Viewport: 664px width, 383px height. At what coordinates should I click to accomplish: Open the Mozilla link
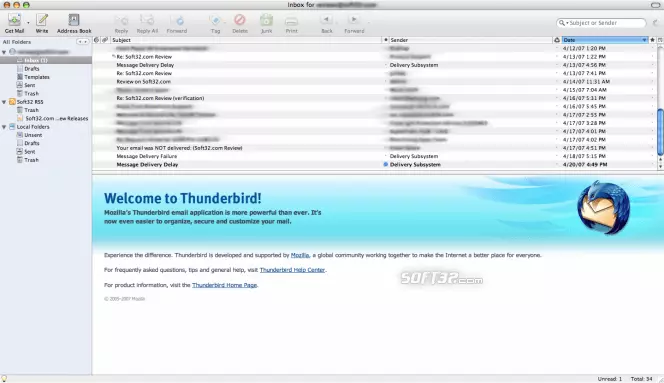click(x=300, y=255)
